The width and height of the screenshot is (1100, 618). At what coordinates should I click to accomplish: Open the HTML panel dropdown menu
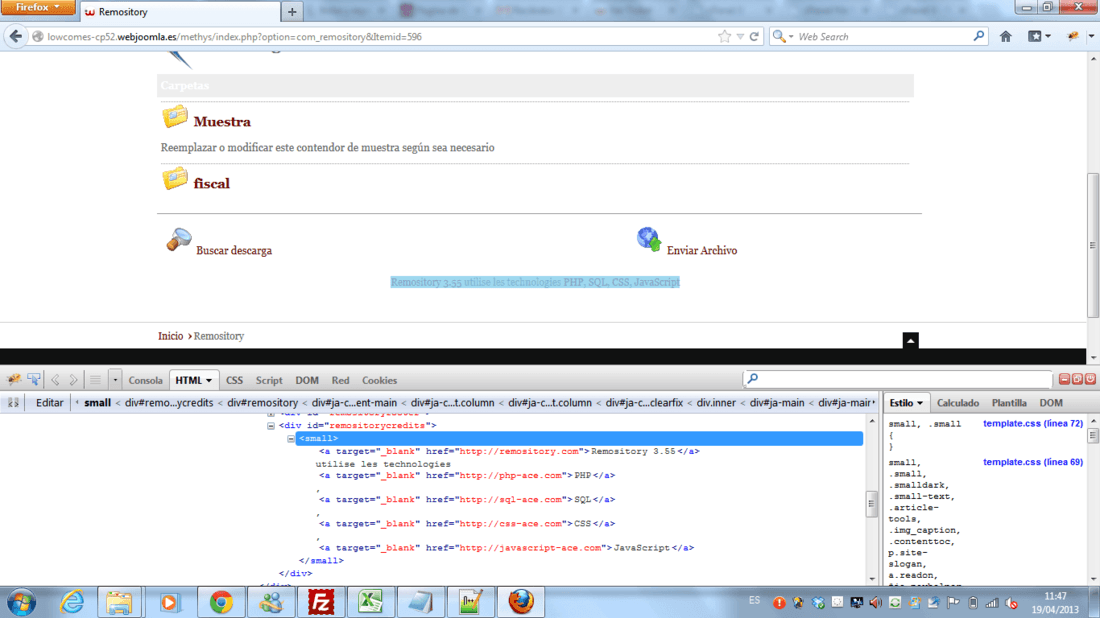pos(208,380)
